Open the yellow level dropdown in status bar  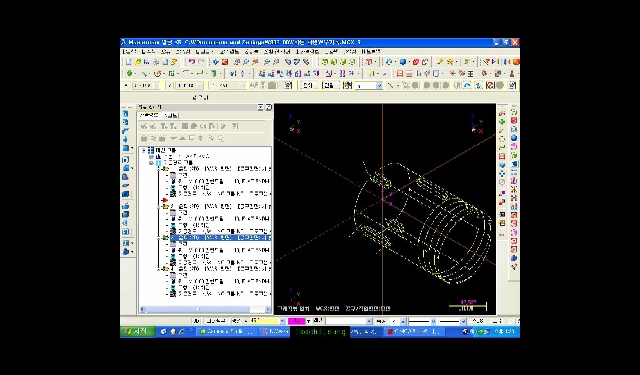[282, 321]
